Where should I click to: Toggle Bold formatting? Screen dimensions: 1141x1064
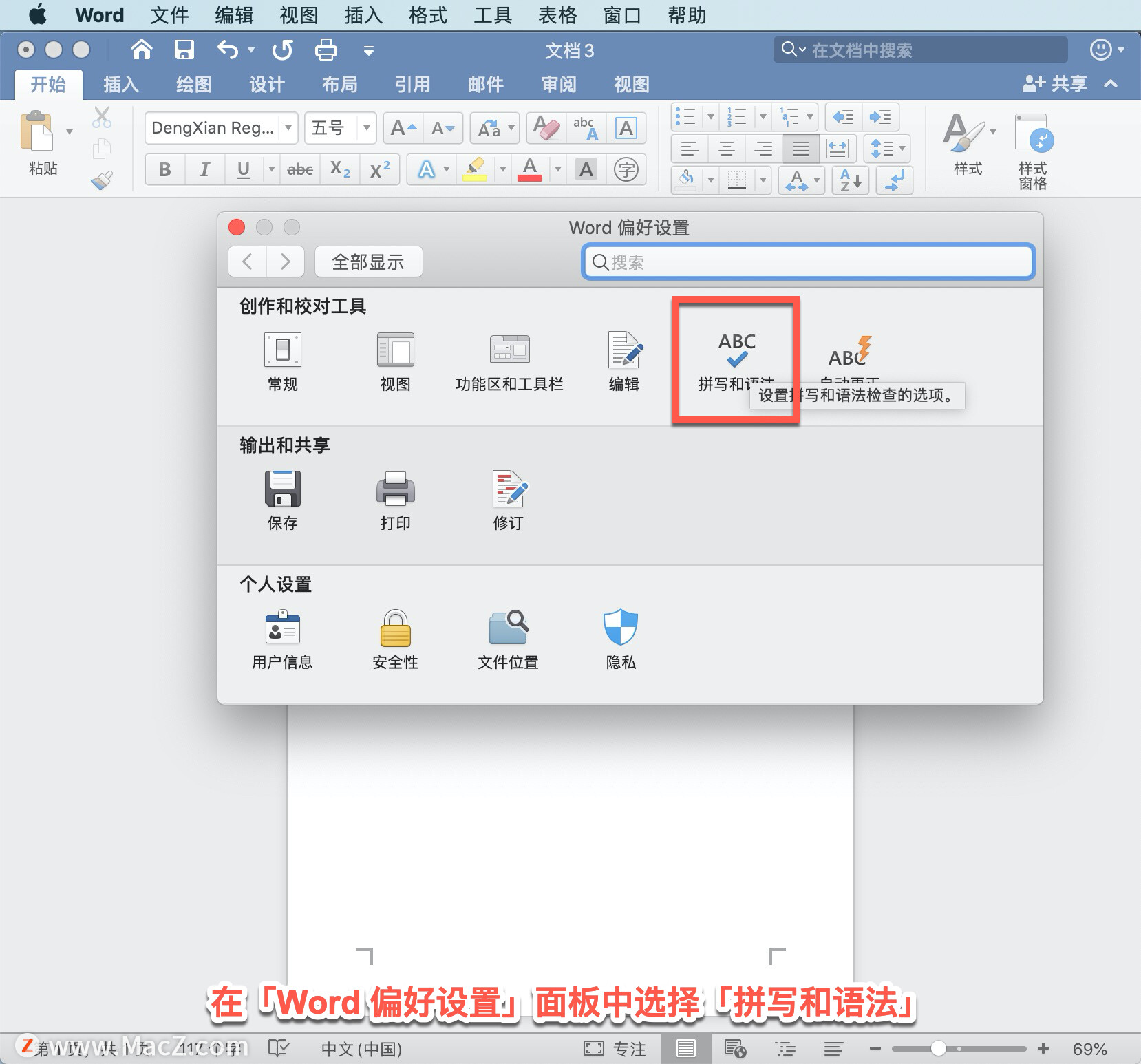[x=165, y=169]
